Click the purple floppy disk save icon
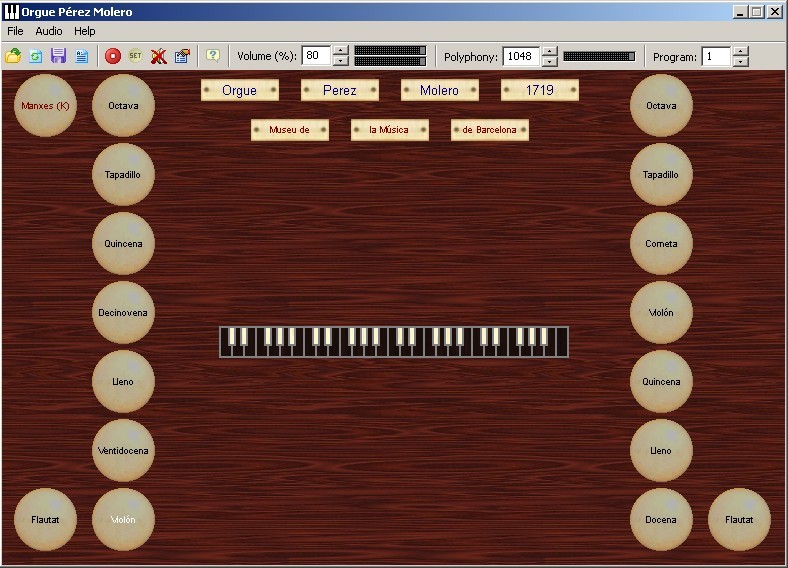This screenshot has height=568, width=788. point(59,56)
